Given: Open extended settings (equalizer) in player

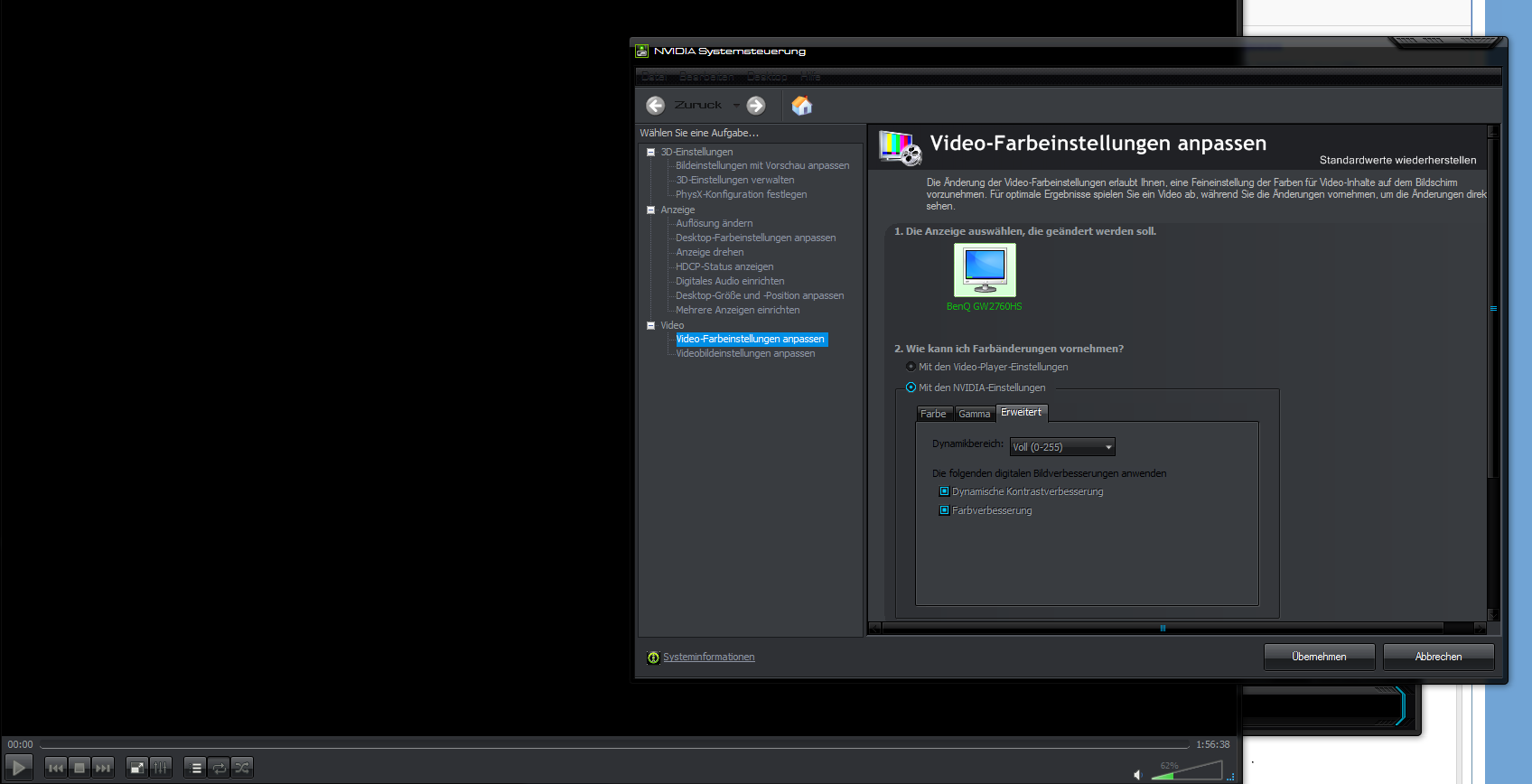Looking at the screenshot, I should (161, 768).
